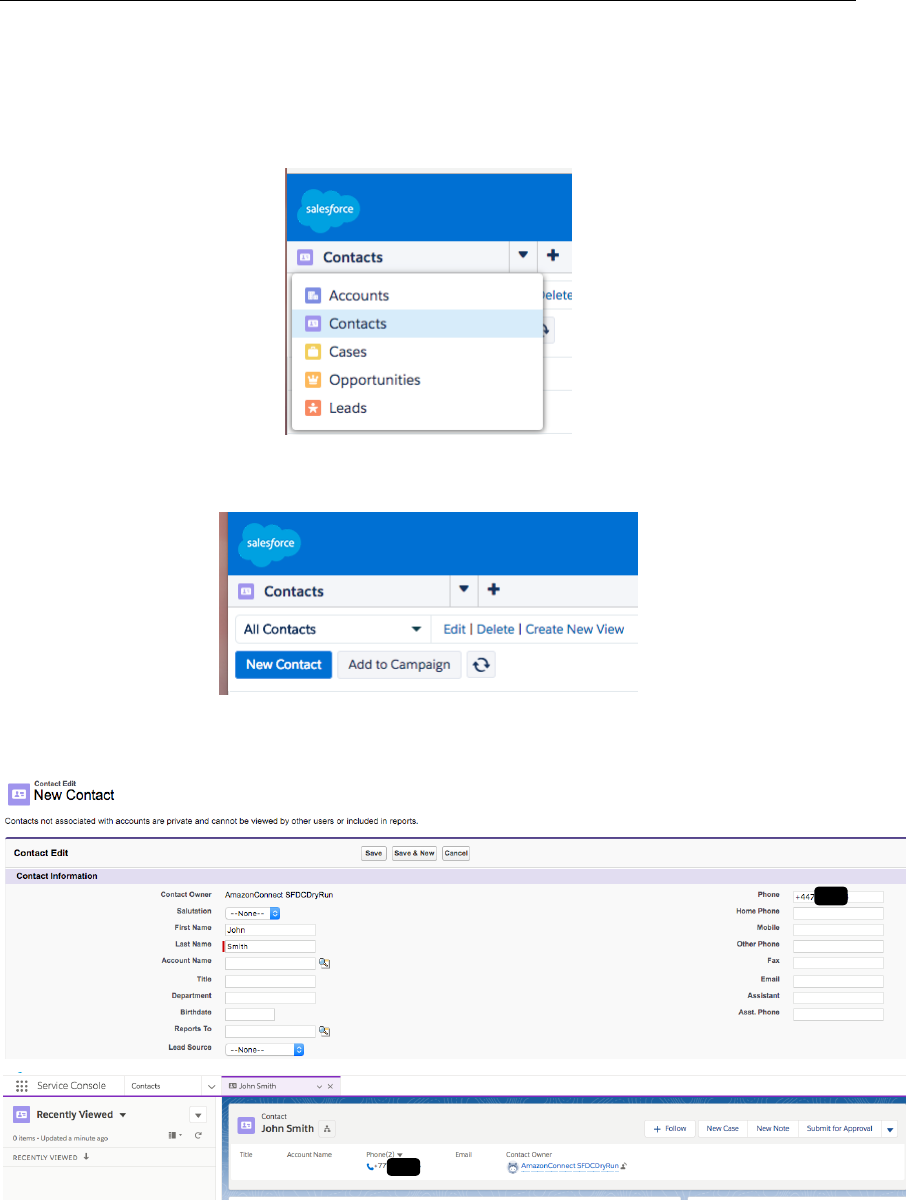Expand the Service Console Contacts navigation chevron
The width and height of the screenshot is (906, 1200).
click(211, 1086)
